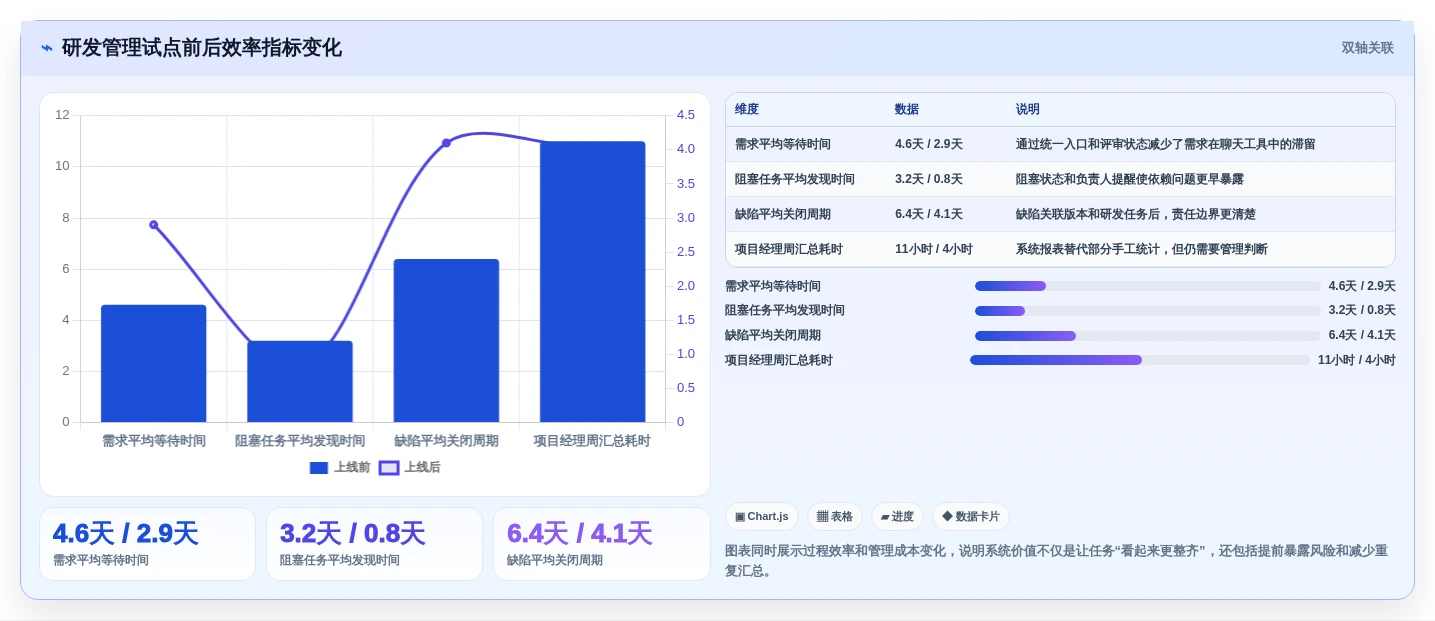Click the 数据 column header

907,109
